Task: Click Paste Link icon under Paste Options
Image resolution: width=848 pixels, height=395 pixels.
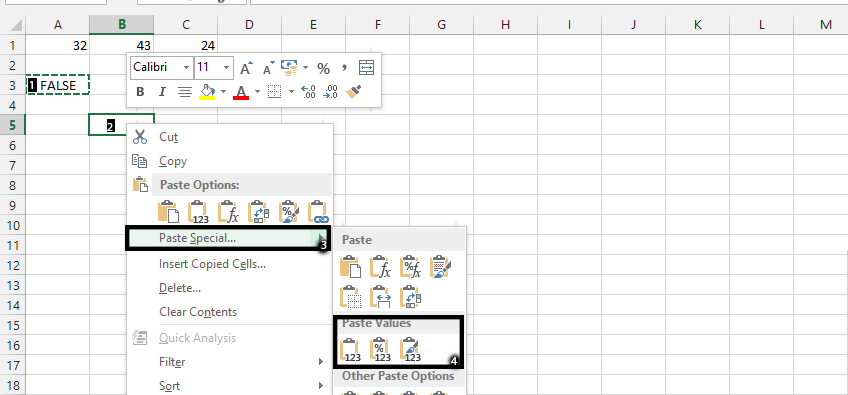Action: point(318,212)
